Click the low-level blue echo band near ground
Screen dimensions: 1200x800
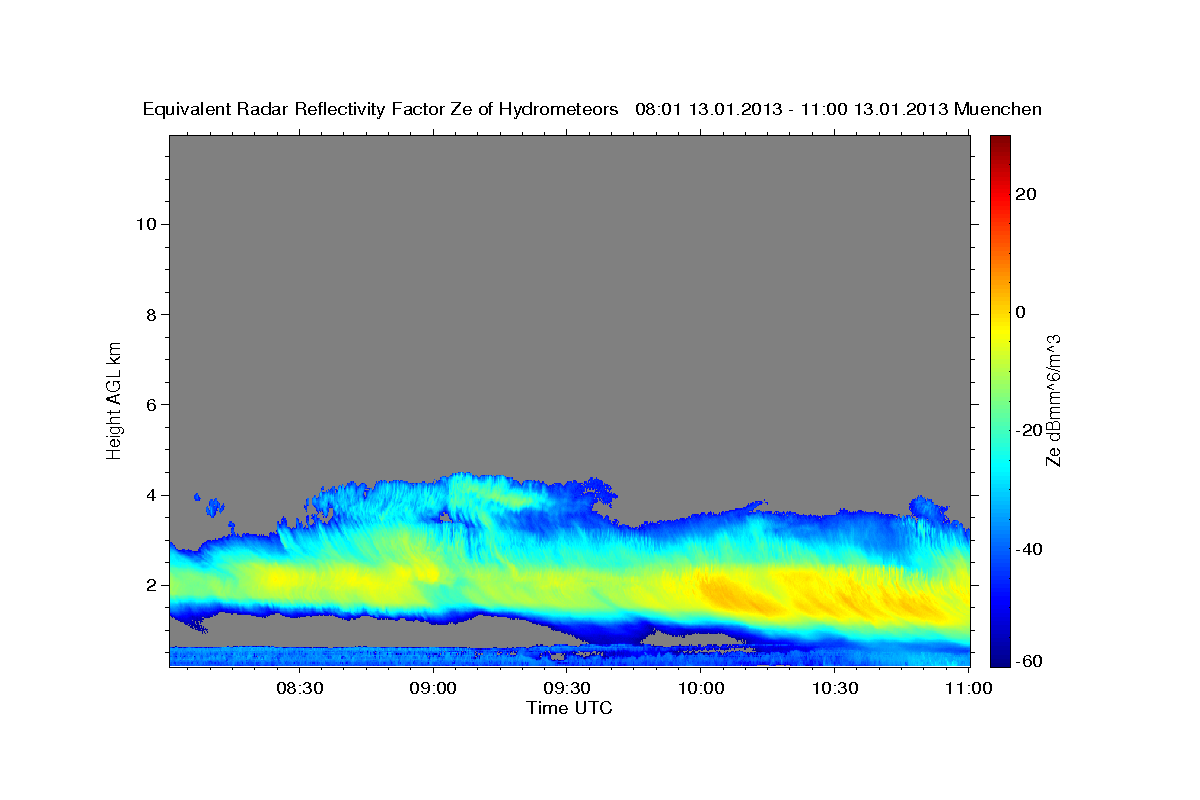pos(569,656)
